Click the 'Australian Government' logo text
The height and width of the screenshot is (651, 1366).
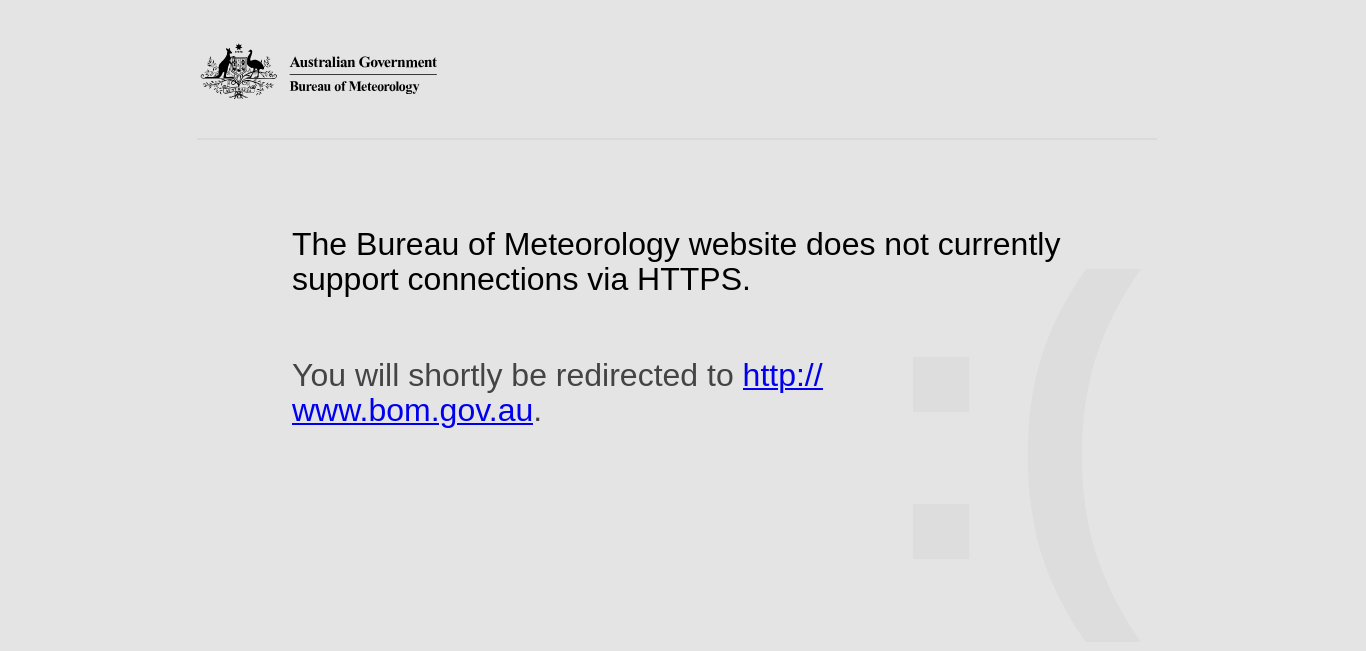pyautogui.click(x=363, y=62)
